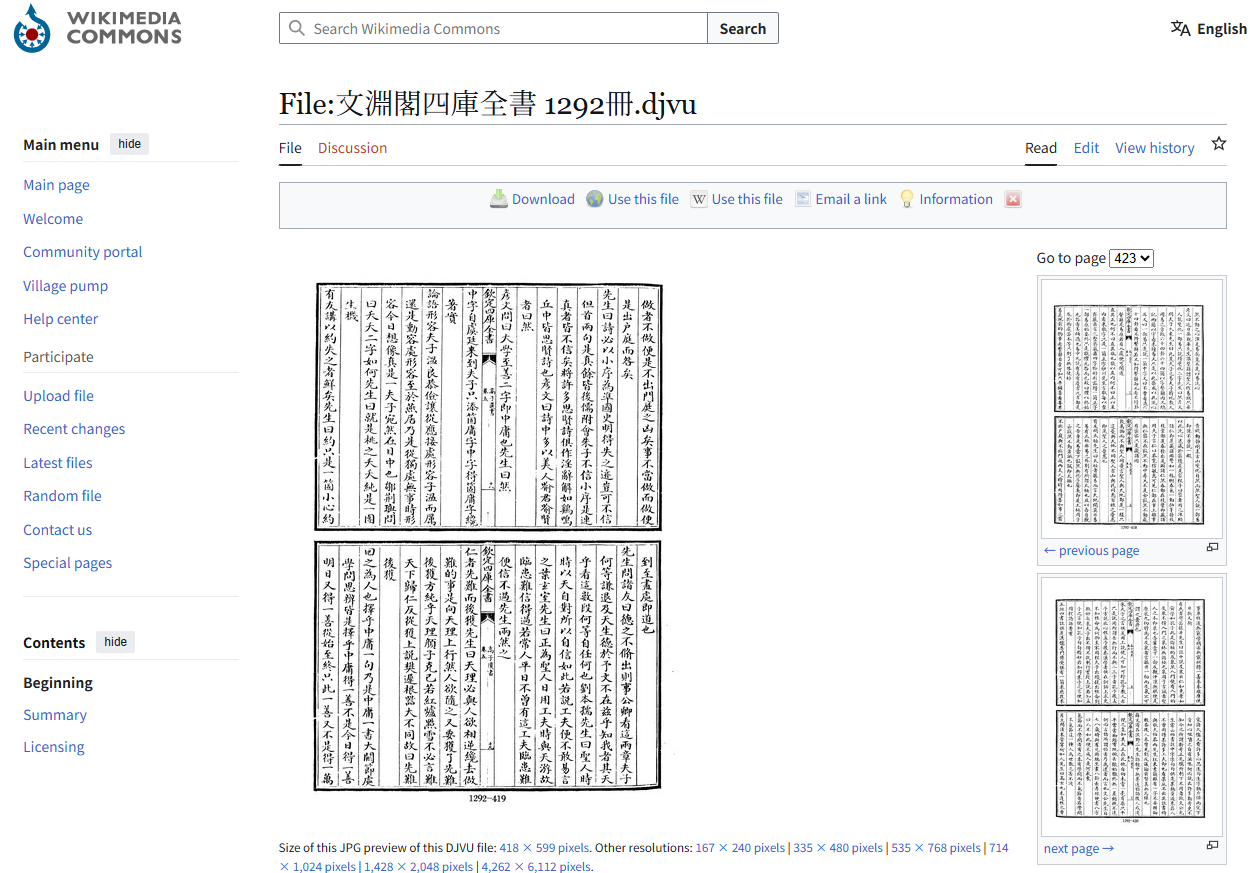Click the Information link text
This screenshot has height=873, width=1250.
point(956,199)
